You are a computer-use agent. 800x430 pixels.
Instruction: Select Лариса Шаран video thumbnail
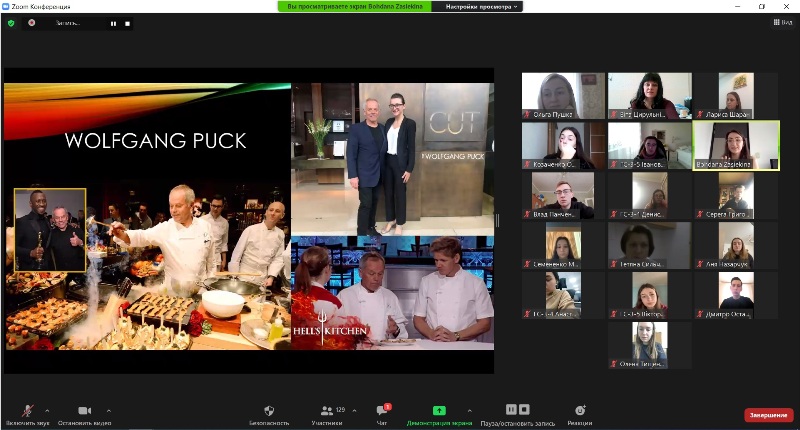pyautogui.click(x=736, y=96)
